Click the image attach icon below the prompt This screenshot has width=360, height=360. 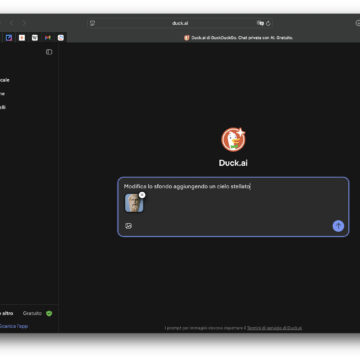point(129,226)
